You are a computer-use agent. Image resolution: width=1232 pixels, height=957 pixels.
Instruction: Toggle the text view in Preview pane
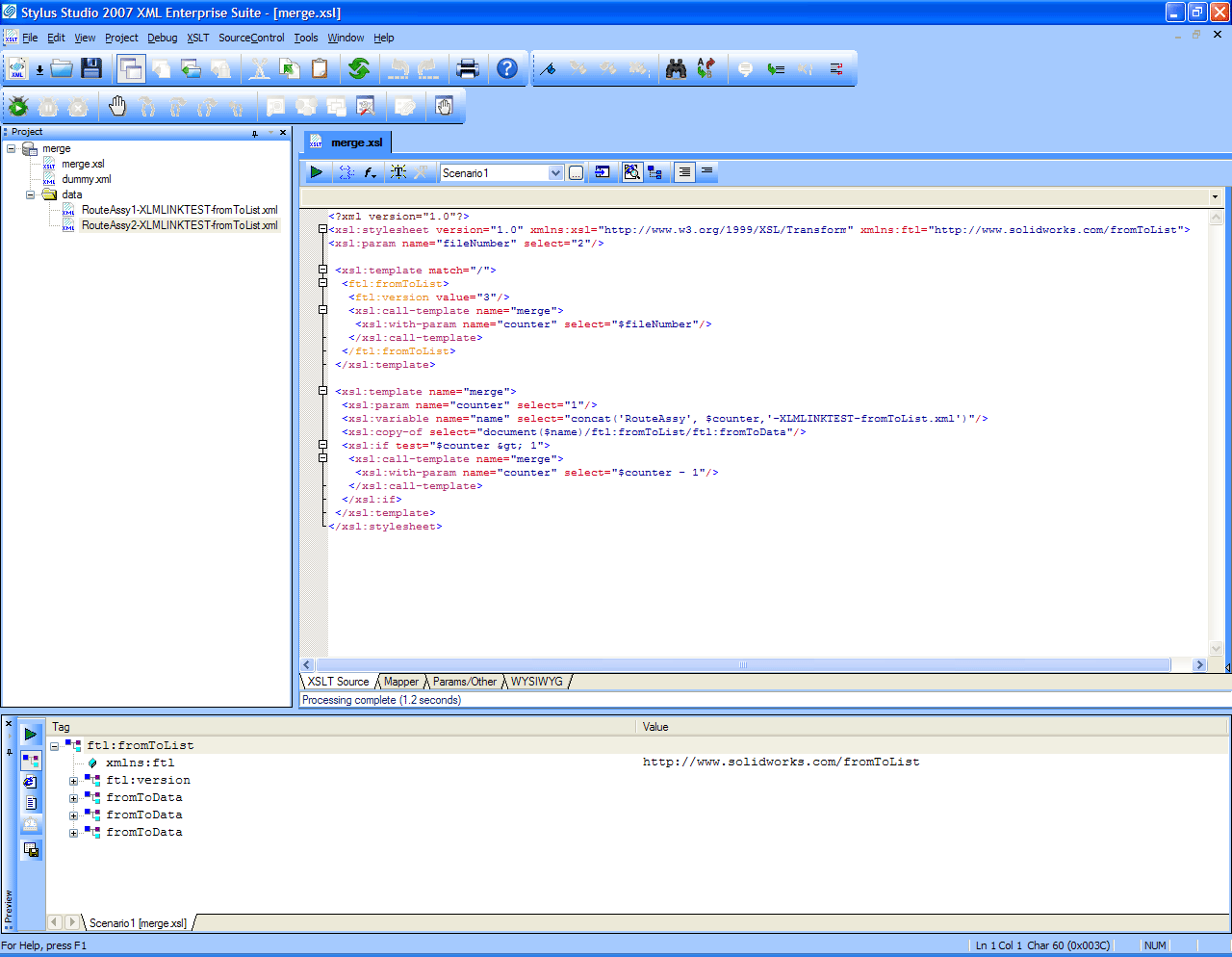tap(31, 803)
